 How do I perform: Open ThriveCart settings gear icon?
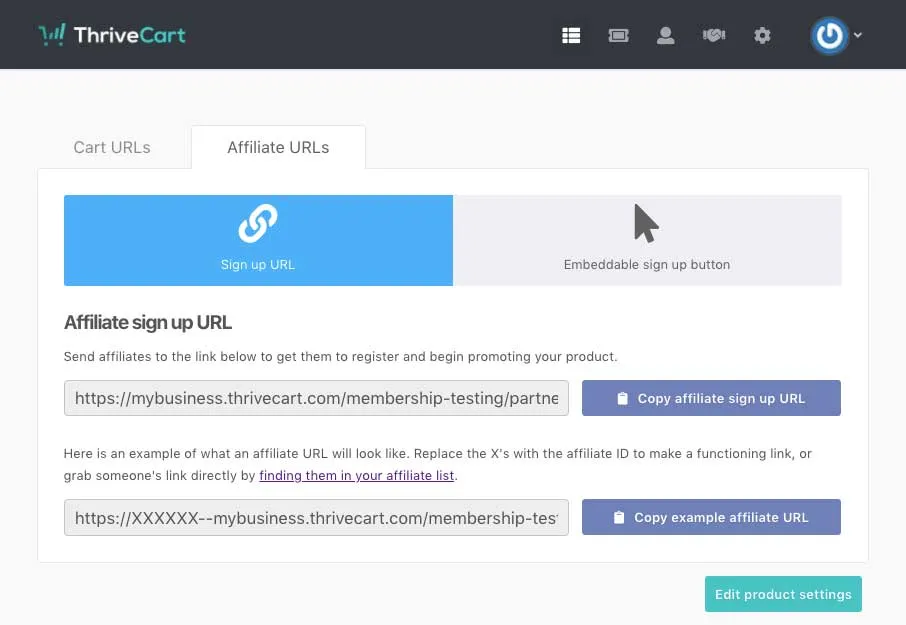762,35
